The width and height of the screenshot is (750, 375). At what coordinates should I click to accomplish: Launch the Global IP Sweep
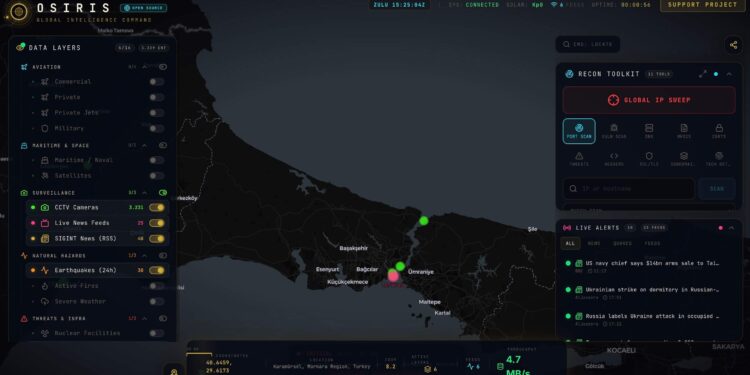point(649,100)
